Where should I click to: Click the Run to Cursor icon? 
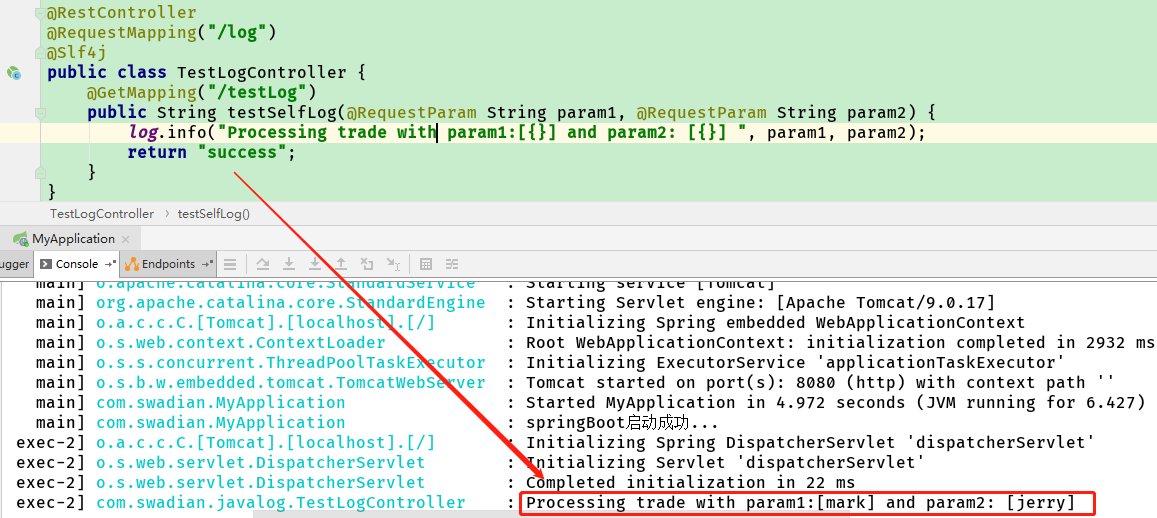(393, 264)
